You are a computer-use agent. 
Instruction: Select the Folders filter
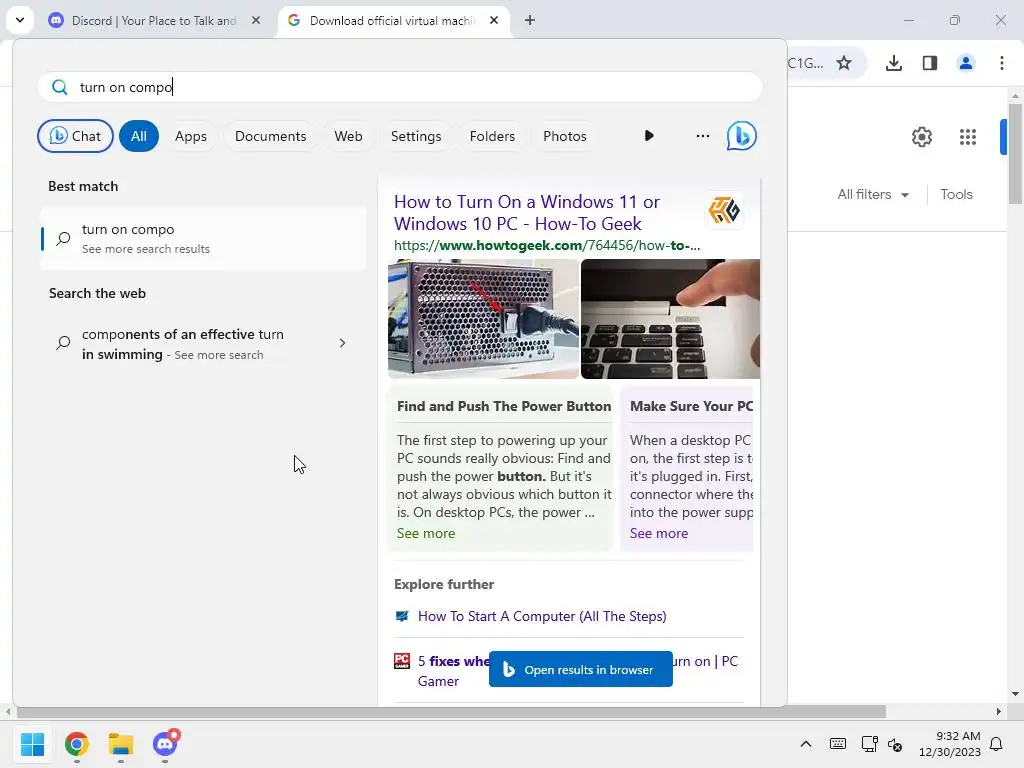point(492,136)
